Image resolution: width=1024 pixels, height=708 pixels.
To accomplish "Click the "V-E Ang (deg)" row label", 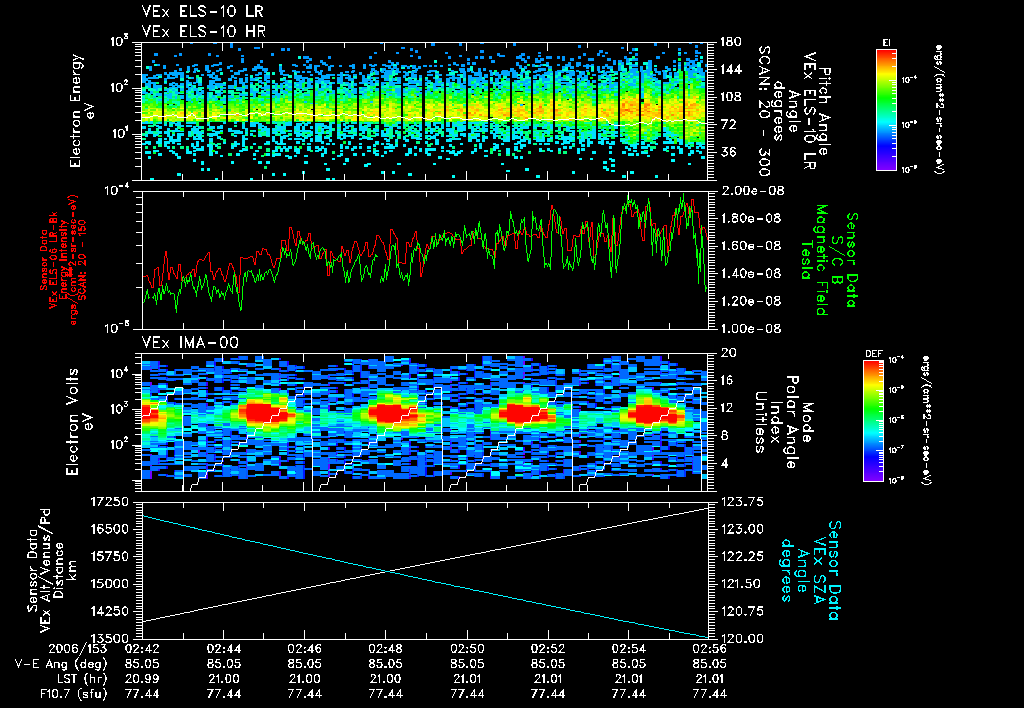I will click(61, 664).
